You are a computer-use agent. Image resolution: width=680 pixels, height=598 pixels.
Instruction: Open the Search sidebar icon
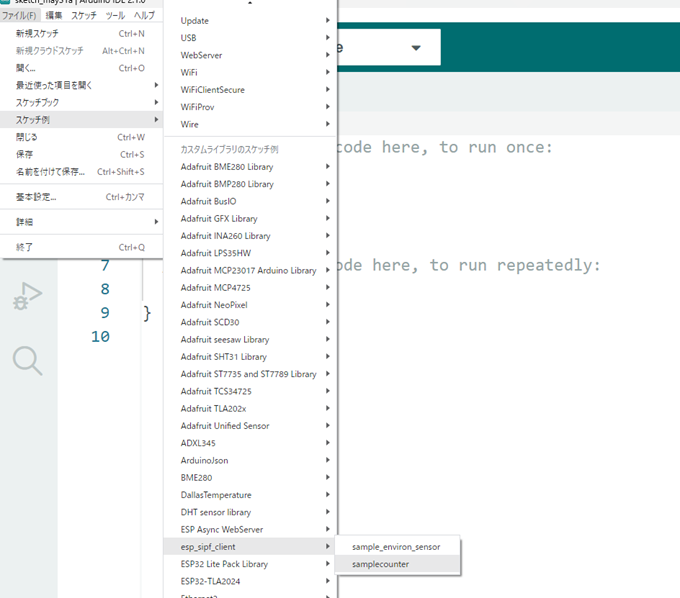(x=27, y=360)
